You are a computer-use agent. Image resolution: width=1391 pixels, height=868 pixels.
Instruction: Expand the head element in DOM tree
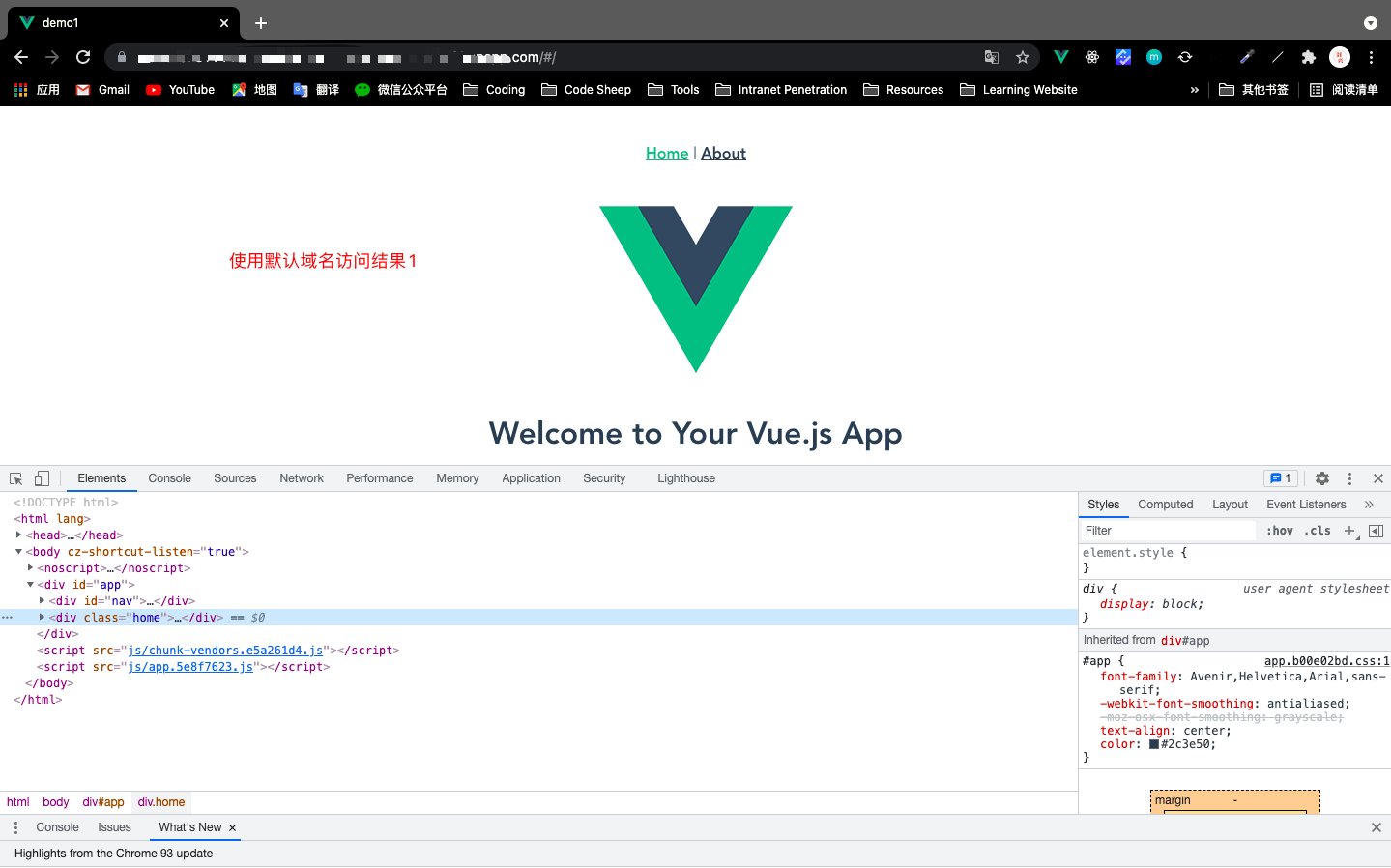(18, 535)
